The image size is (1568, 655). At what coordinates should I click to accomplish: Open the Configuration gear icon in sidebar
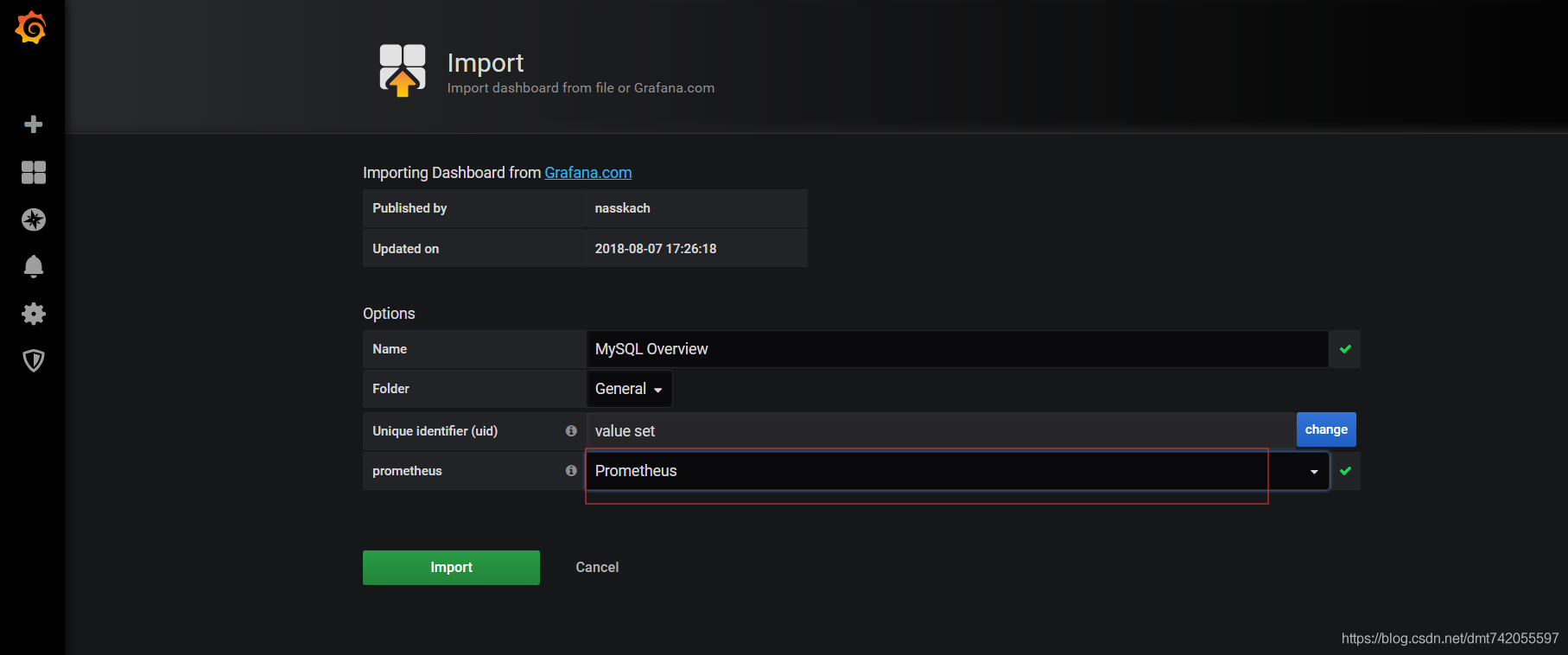33,314
